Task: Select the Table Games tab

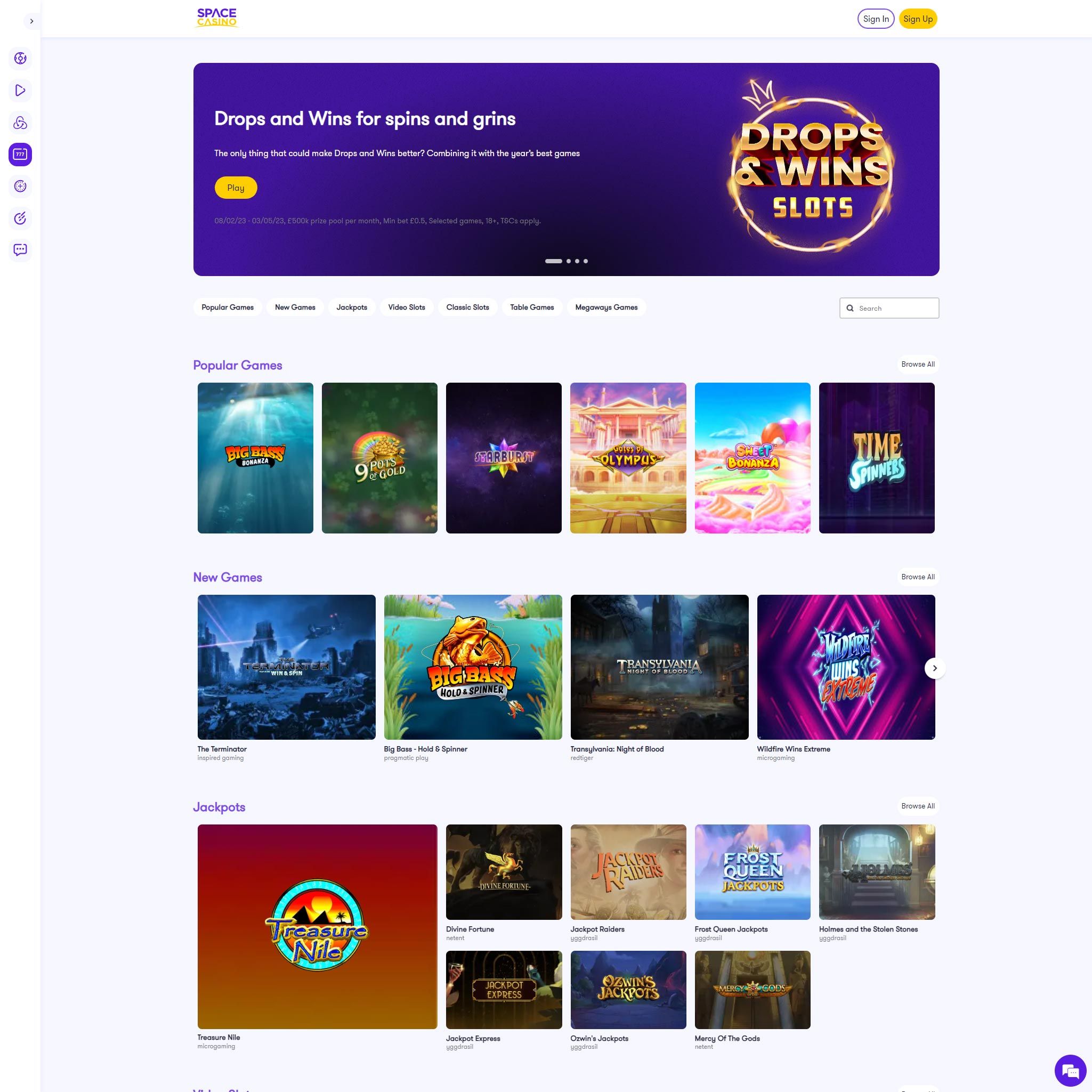Action: (531, 307)
